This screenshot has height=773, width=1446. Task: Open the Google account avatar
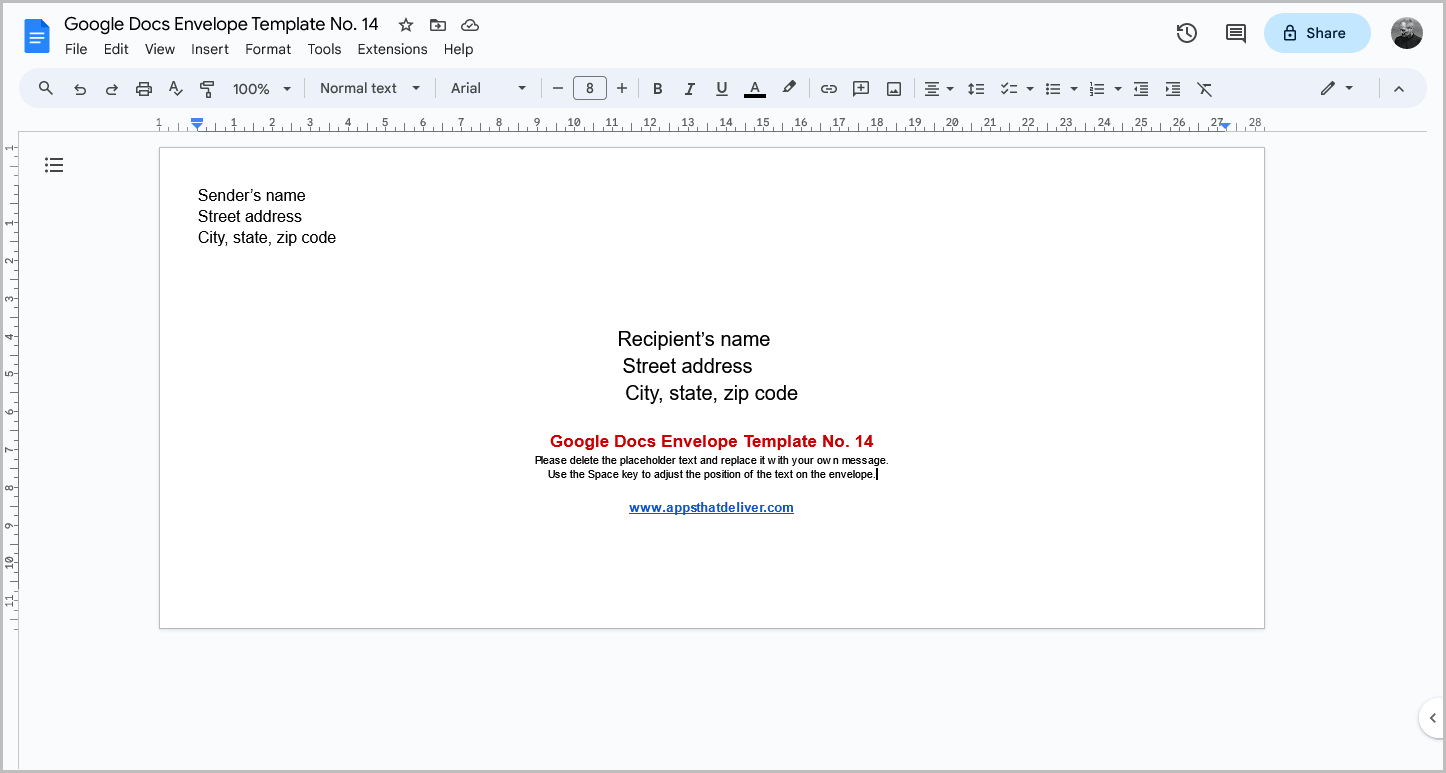pos(1407,33)
